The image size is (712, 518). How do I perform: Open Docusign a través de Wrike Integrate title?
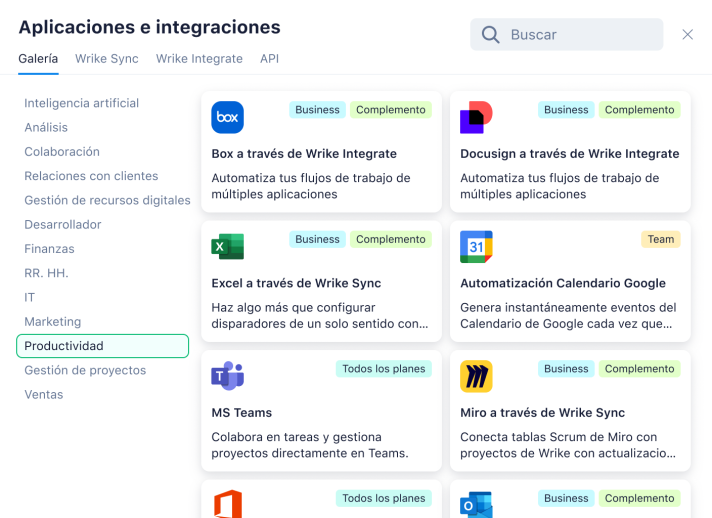[570, 153]
